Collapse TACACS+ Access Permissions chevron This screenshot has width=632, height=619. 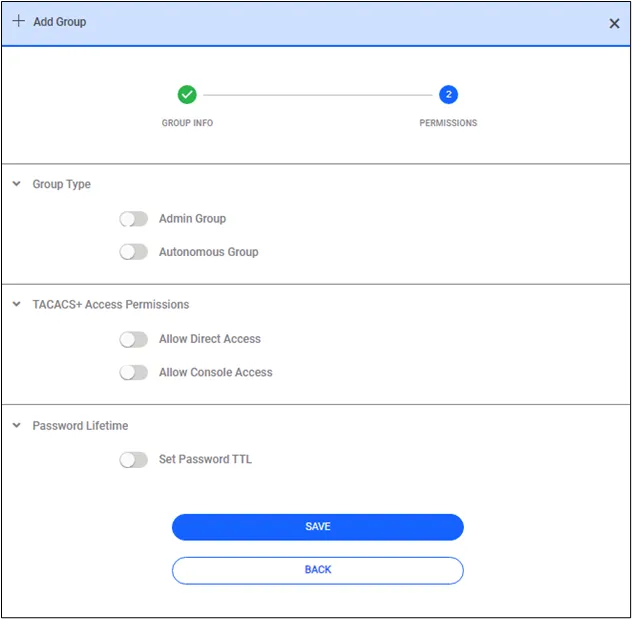pos(17,304)
